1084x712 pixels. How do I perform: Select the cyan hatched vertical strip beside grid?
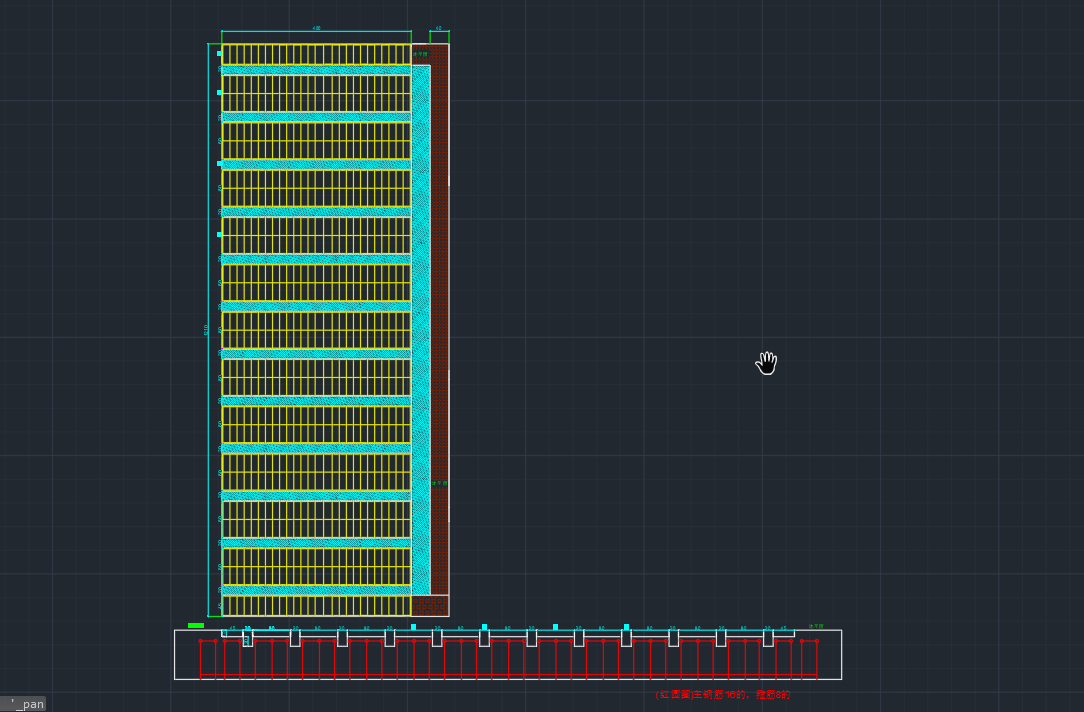pyautogui.click(x=421, y=330)
